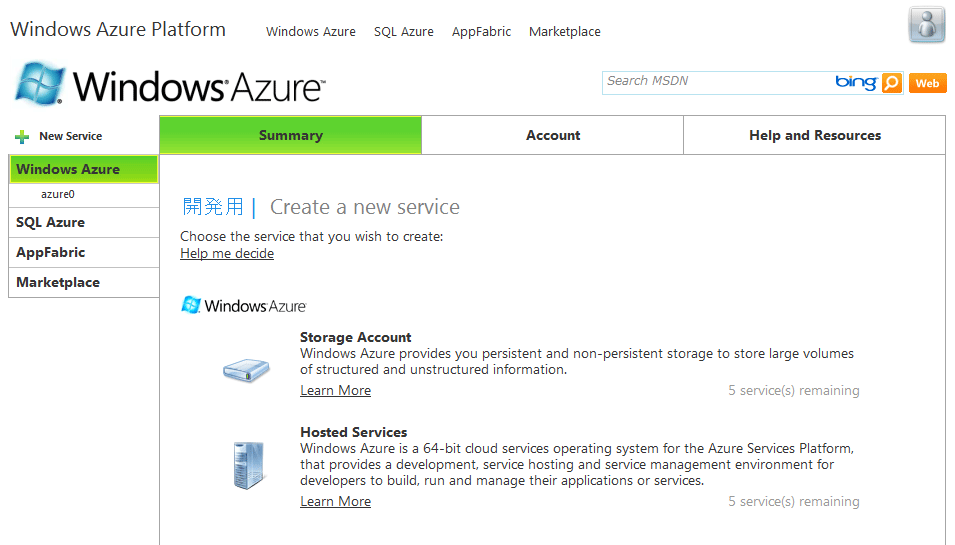
Task: Click the Storage Account heading
Action: [x=355, y=337]
